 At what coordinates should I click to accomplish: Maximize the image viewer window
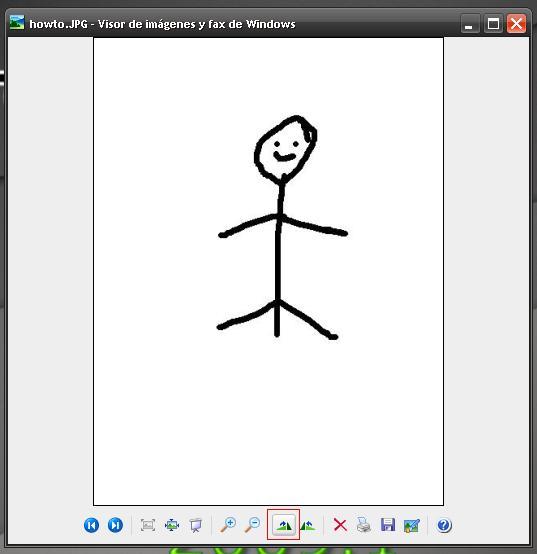point(493,24)
